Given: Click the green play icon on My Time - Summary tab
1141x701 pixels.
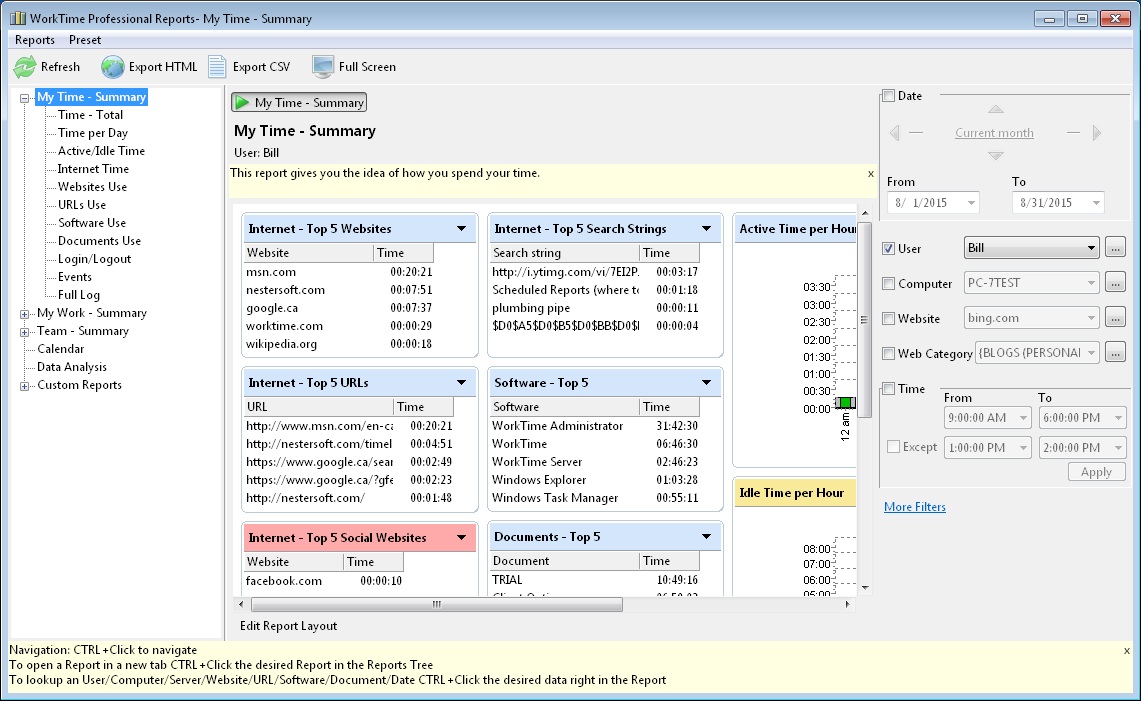Looking at the screenshot, I should click(x=242, y=103).
